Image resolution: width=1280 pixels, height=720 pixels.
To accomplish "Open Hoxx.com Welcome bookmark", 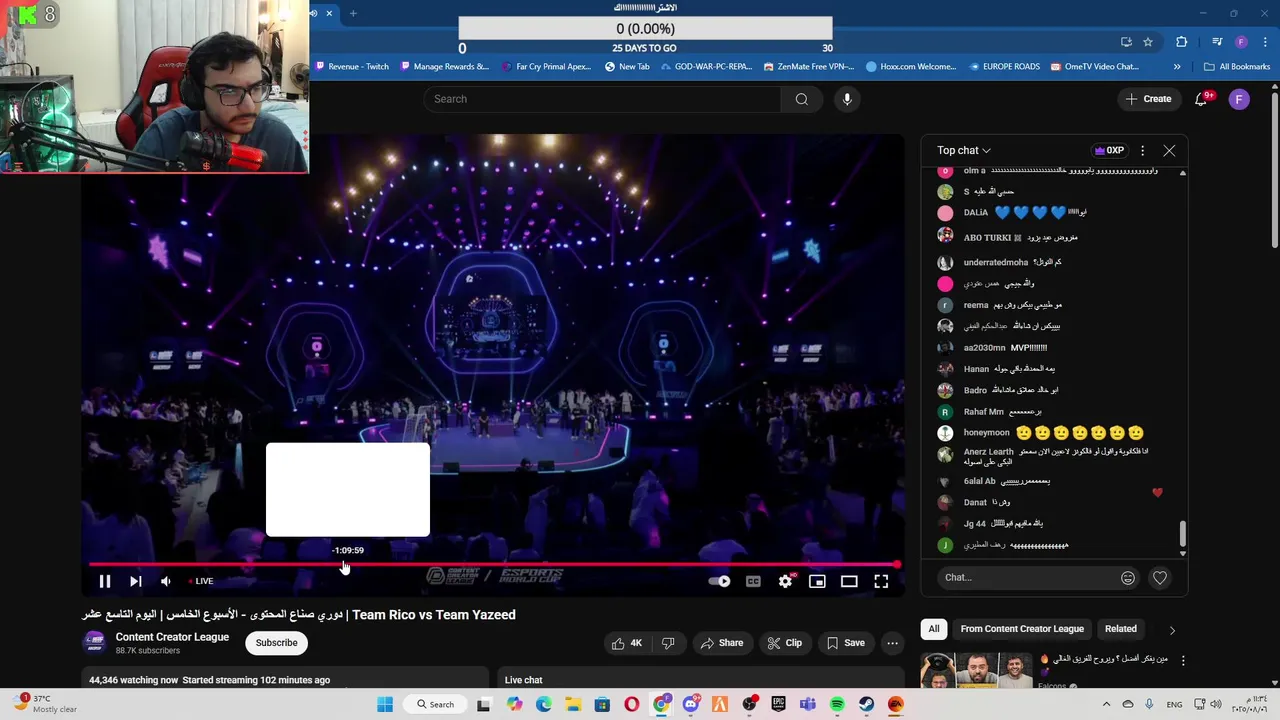I will (x=911, y=67).
